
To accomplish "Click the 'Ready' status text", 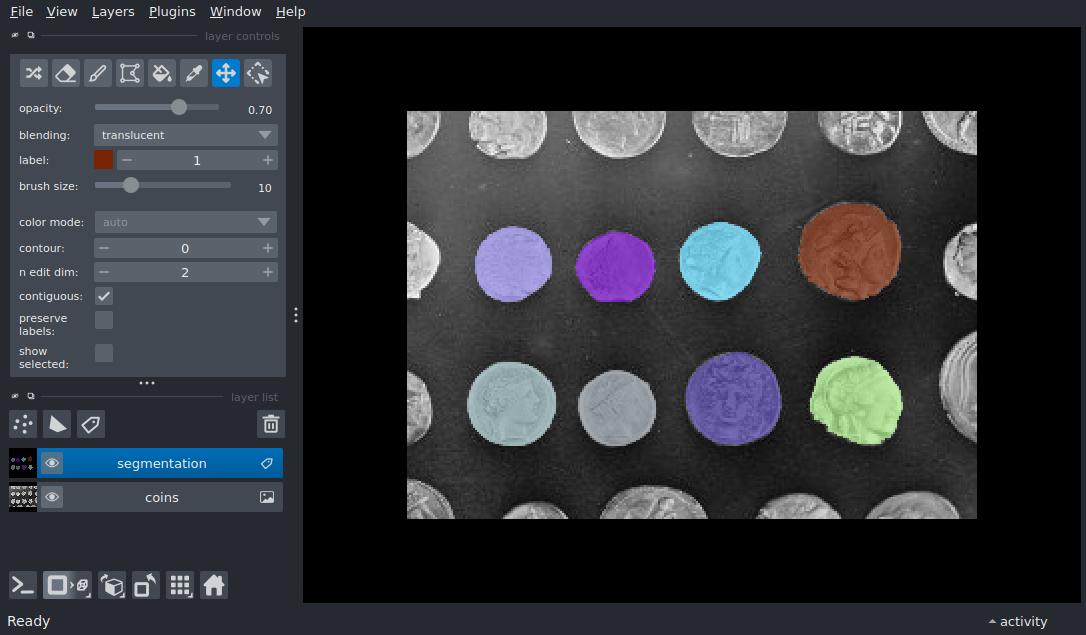I will click(28, 621).
